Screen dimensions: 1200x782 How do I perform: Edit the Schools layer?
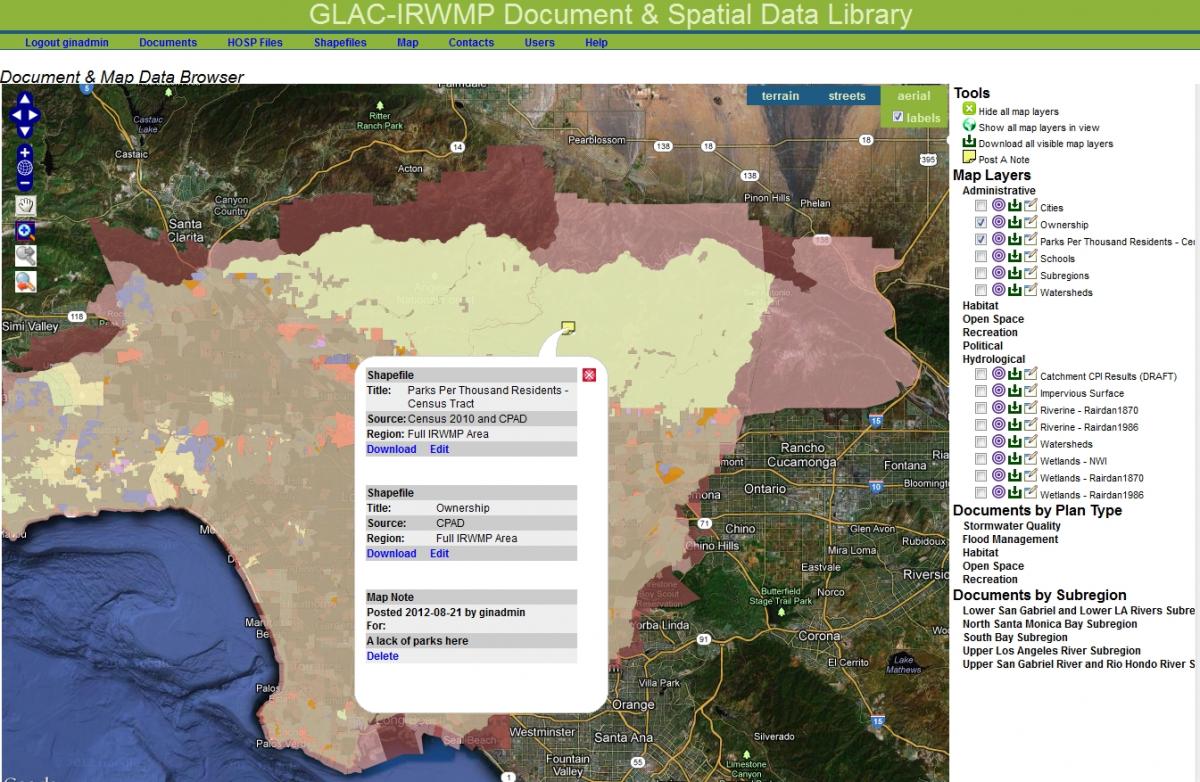click(x=1030, y=257)
